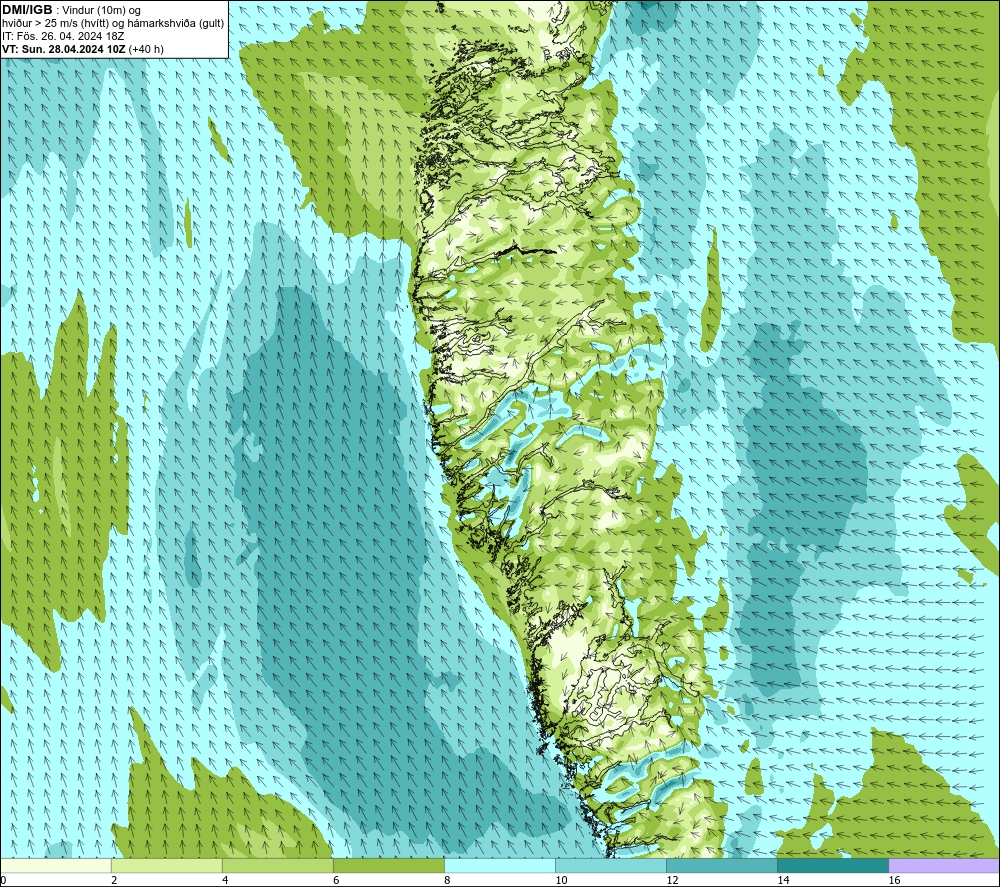Viewport: 1000px width, 887px height.
Task: Click the light green 2-4 legend swatch
Action: [167, 866]
